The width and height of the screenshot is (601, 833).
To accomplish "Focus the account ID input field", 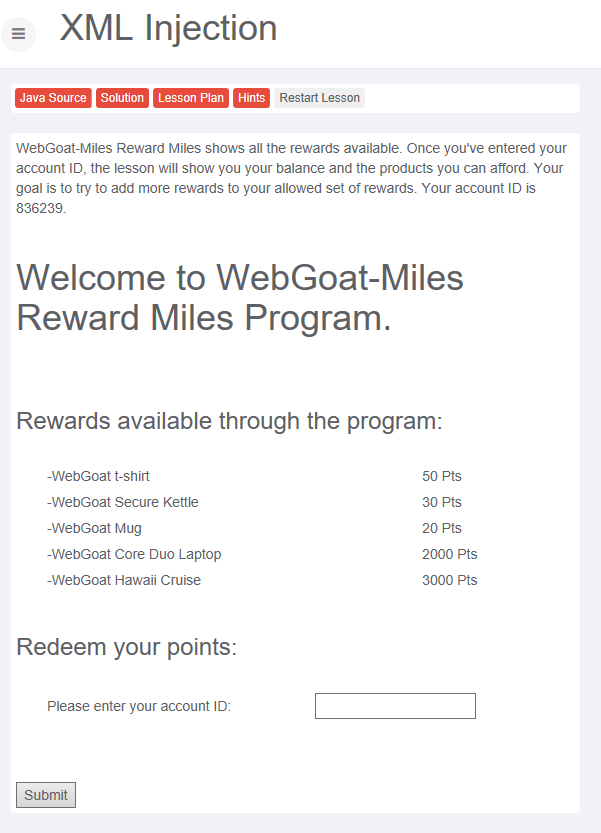I will pyautogui.click(x=395, y=706).
